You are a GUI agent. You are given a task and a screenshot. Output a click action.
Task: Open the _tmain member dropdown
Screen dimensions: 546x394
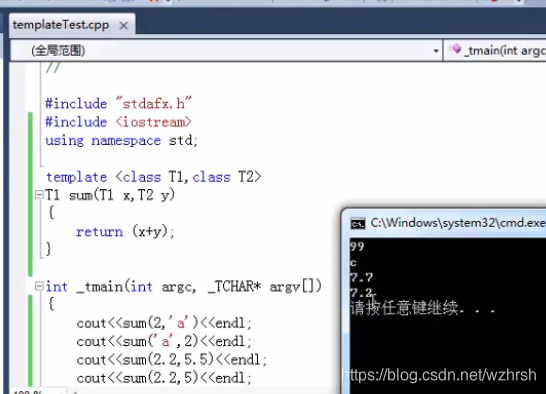point(495,51)
